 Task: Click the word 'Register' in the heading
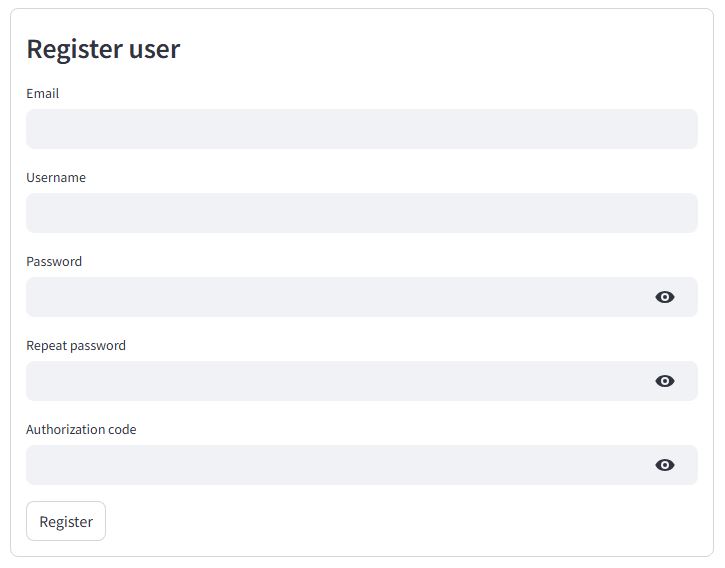75,49
